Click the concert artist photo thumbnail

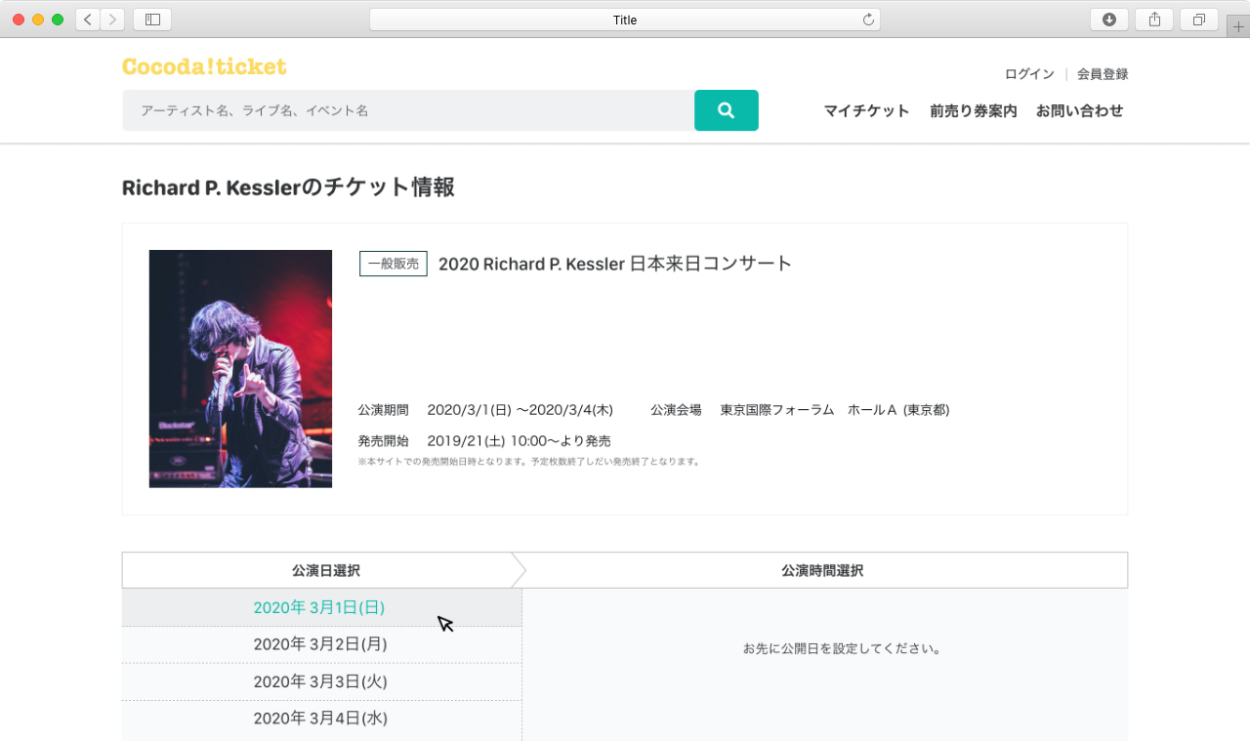[240, 369]
